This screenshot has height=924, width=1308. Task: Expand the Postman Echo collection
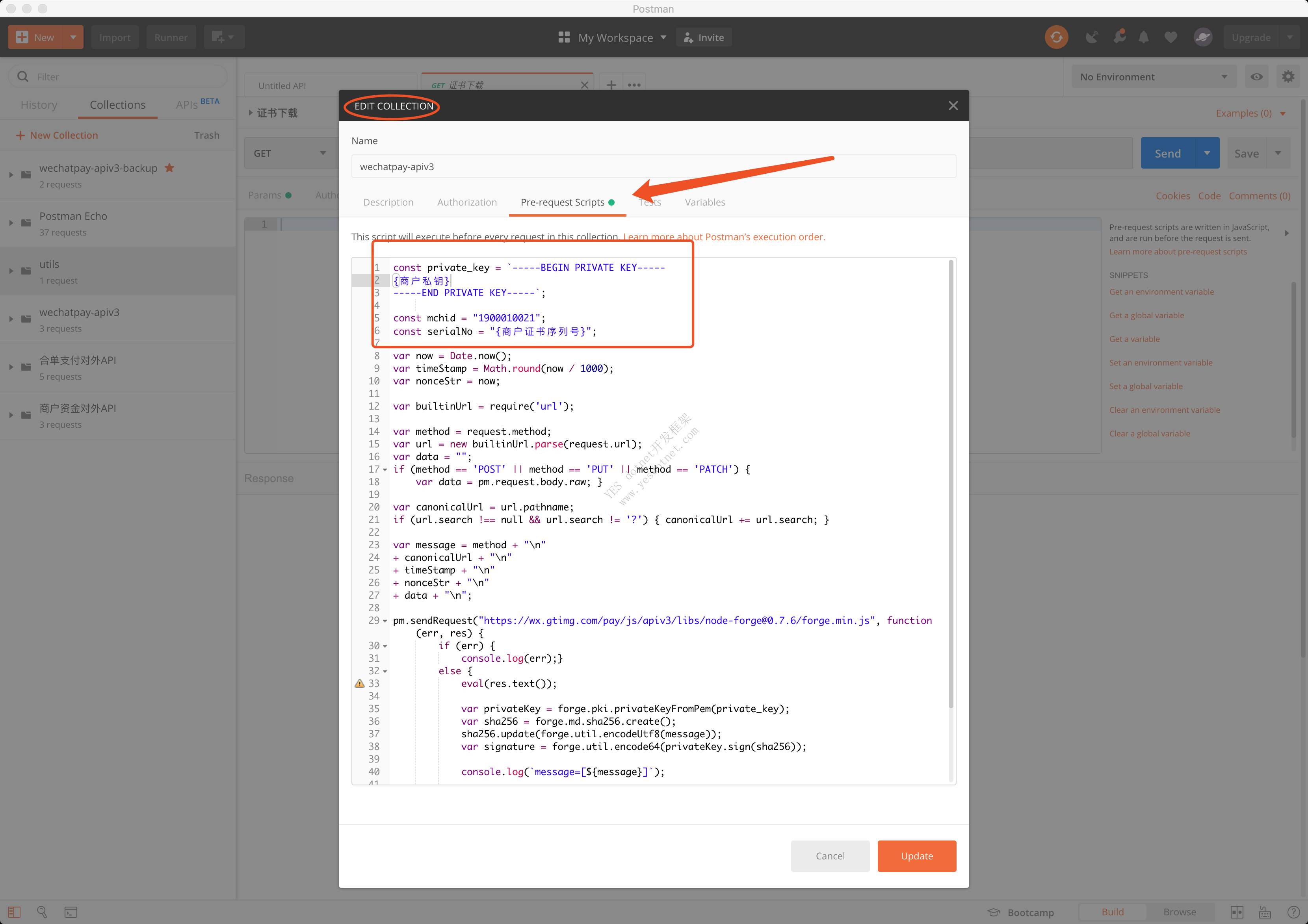[x=11, y=222]
